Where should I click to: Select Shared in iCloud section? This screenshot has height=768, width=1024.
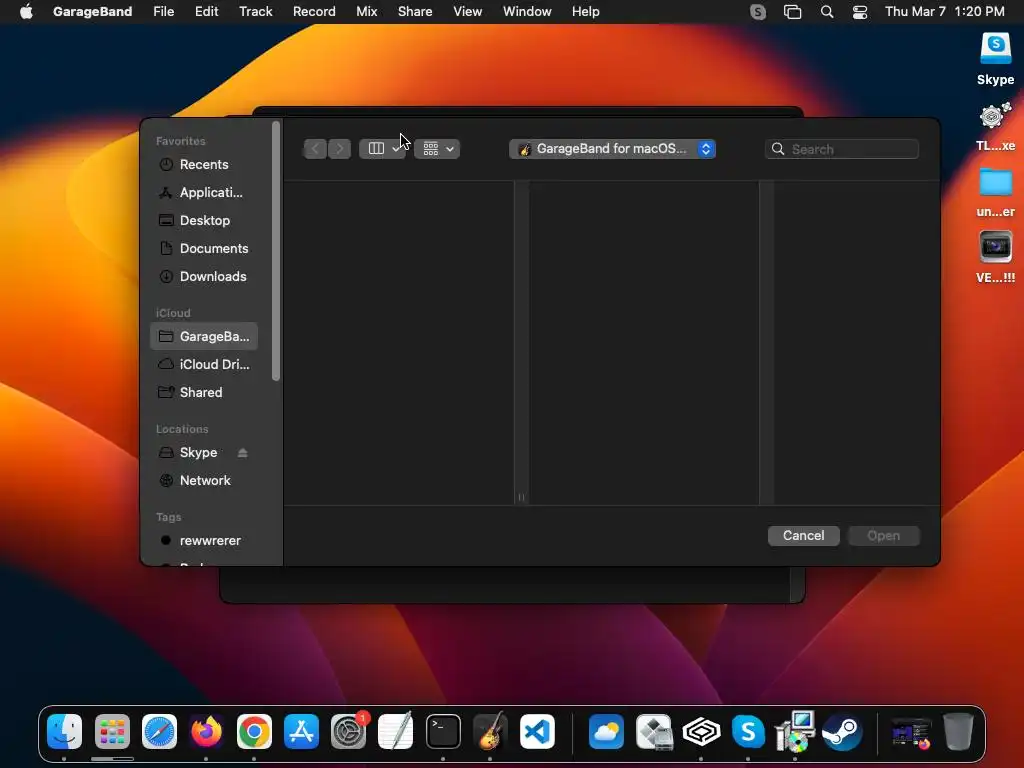click(x=204, y=392)
